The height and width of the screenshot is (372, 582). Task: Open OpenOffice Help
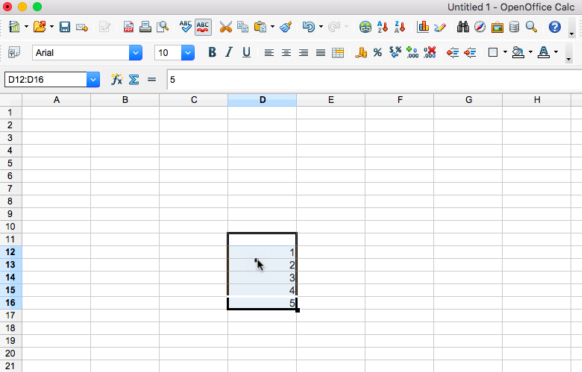(x=555, y=27)
